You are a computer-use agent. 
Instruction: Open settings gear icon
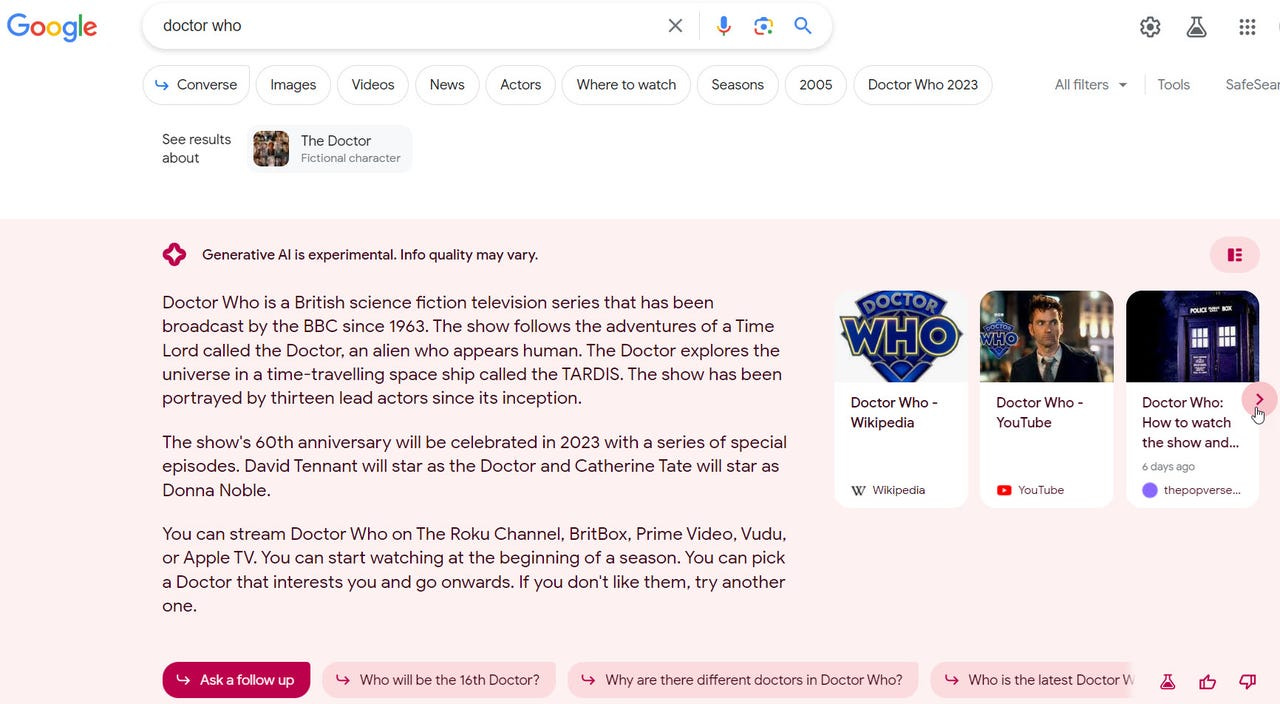[x=1150, y=27]
